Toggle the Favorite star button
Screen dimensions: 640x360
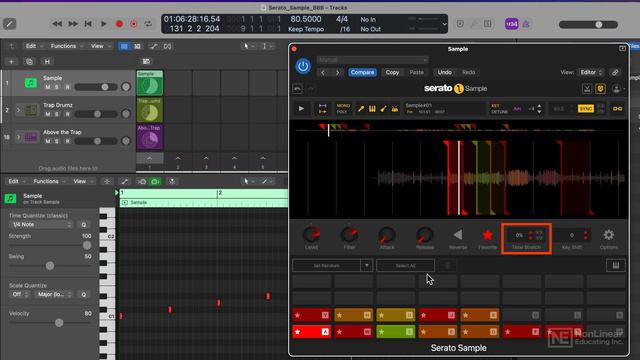point(487,235)
